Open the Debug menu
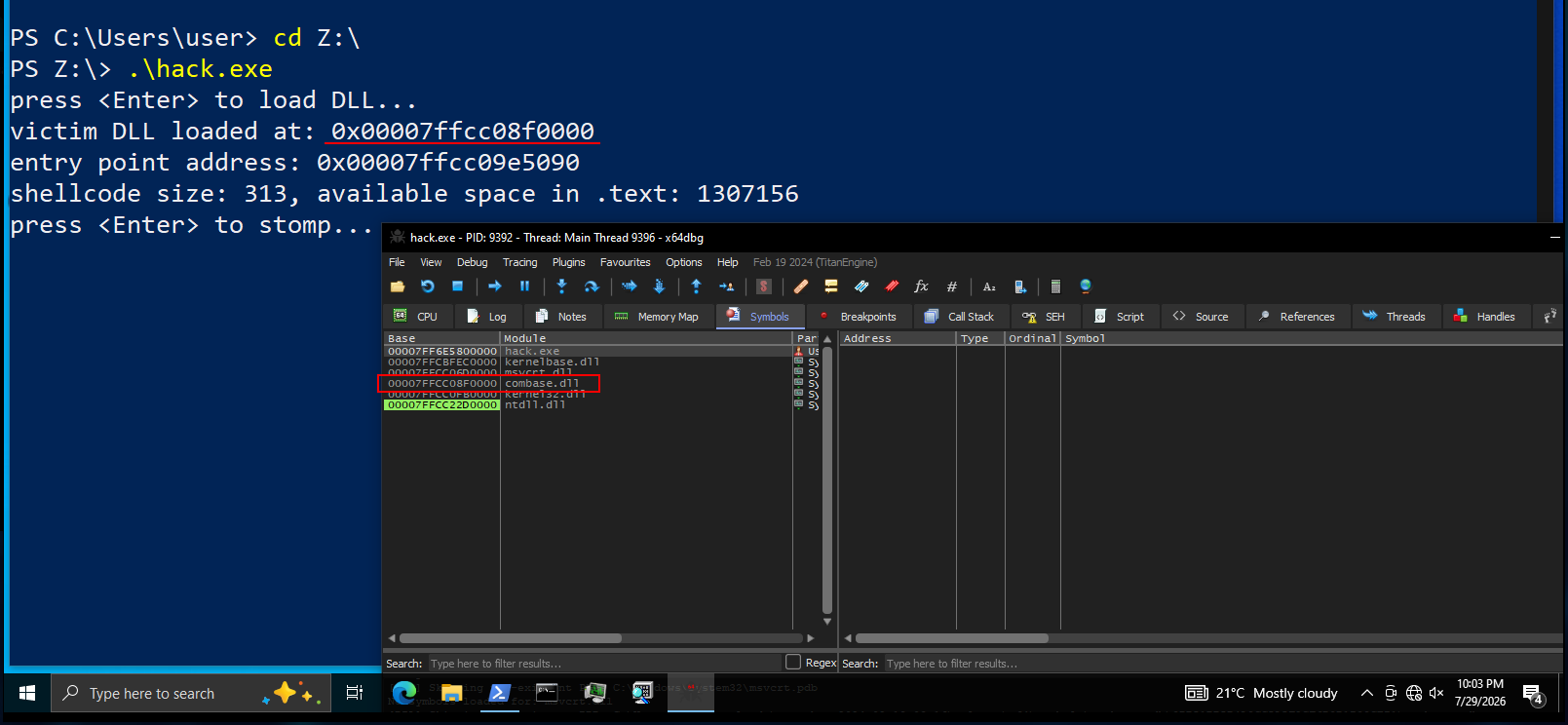 [x=473, y=262]
